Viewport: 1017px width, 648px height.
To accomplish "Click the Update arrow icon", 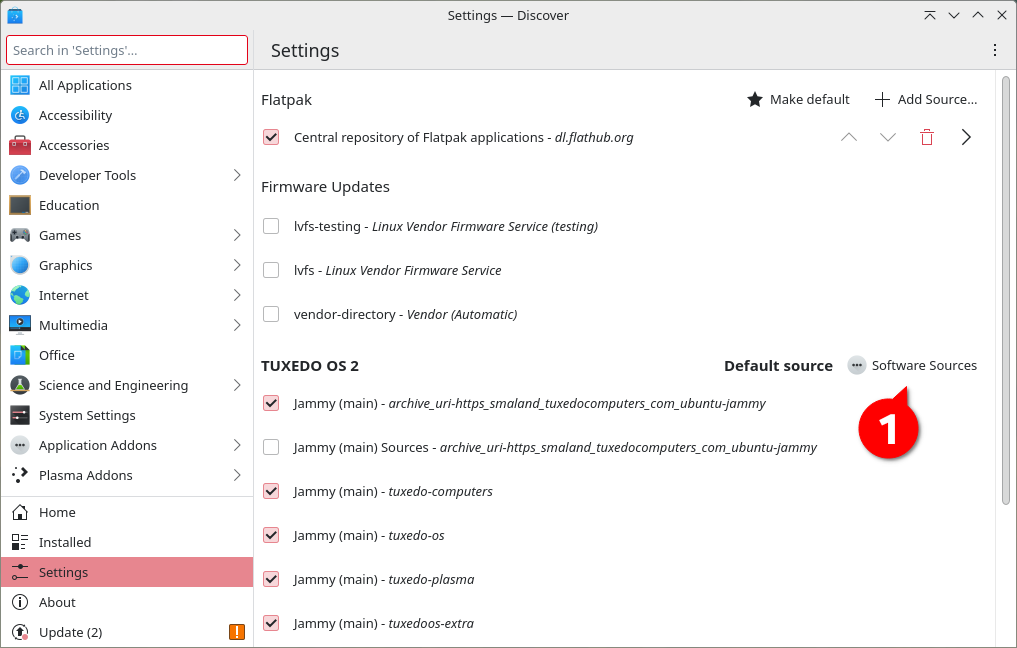I will click(20, 632).
